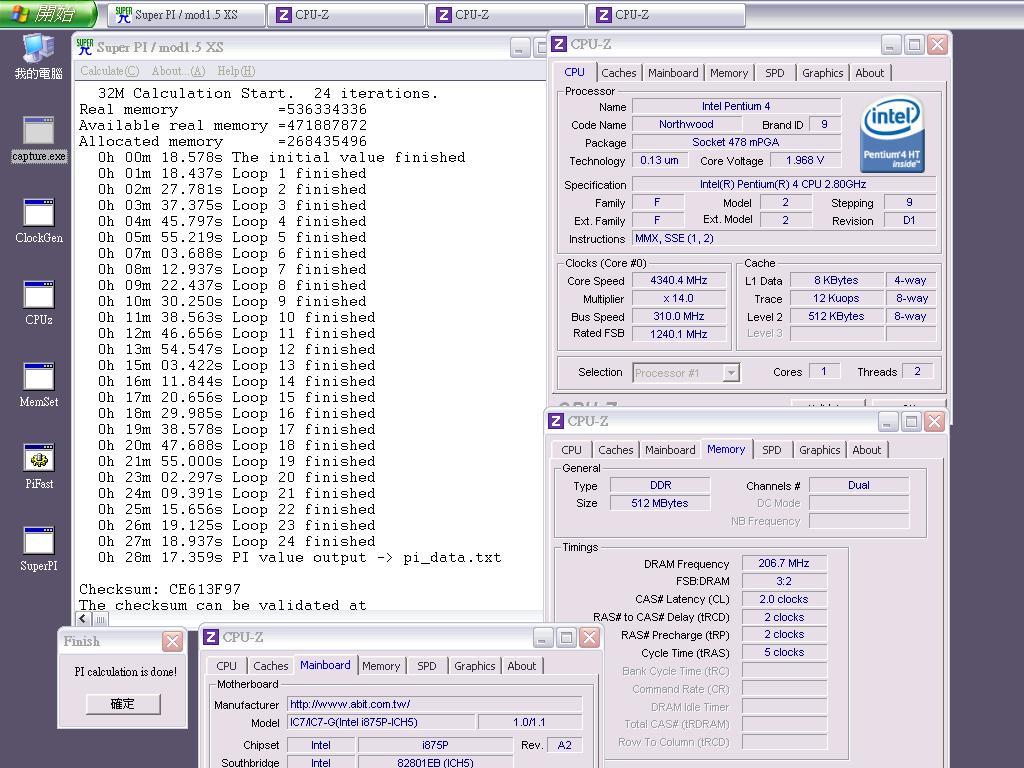The height and width of the screenshot is (768, 1024).
Task: Open the Graphics tab in the Memory CPU-Z window
Action: point(820,450)
